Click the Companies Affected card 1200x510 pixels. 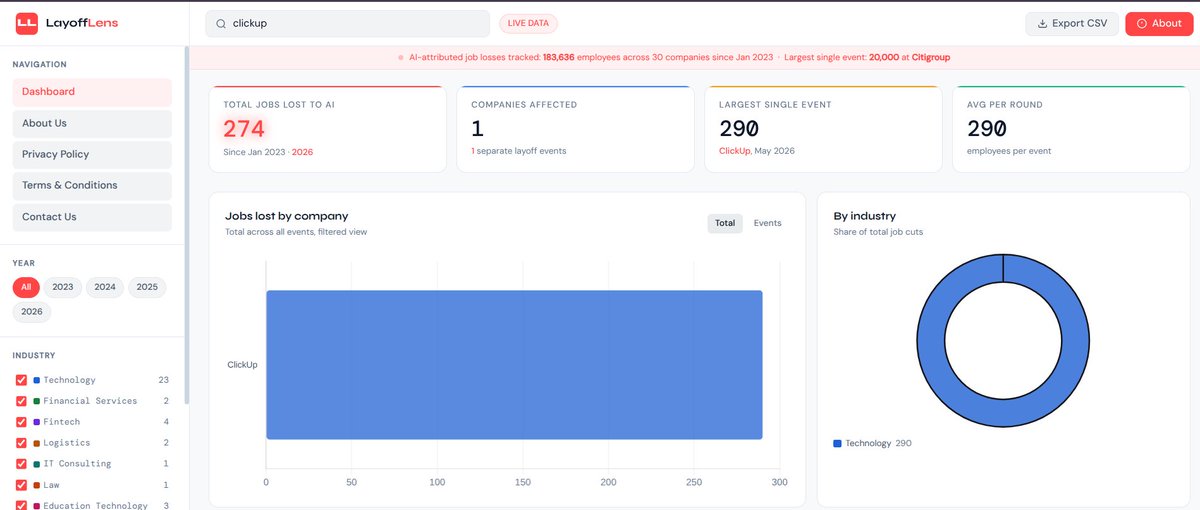[x=575, y=129]
